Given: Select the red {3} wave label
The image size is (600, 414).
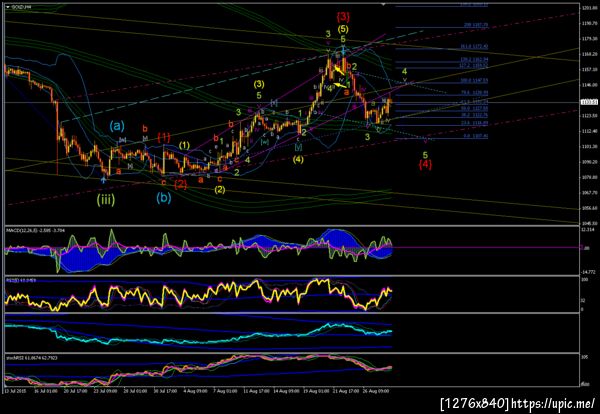Looking at the screenshot, I should [x=343, y=16].
